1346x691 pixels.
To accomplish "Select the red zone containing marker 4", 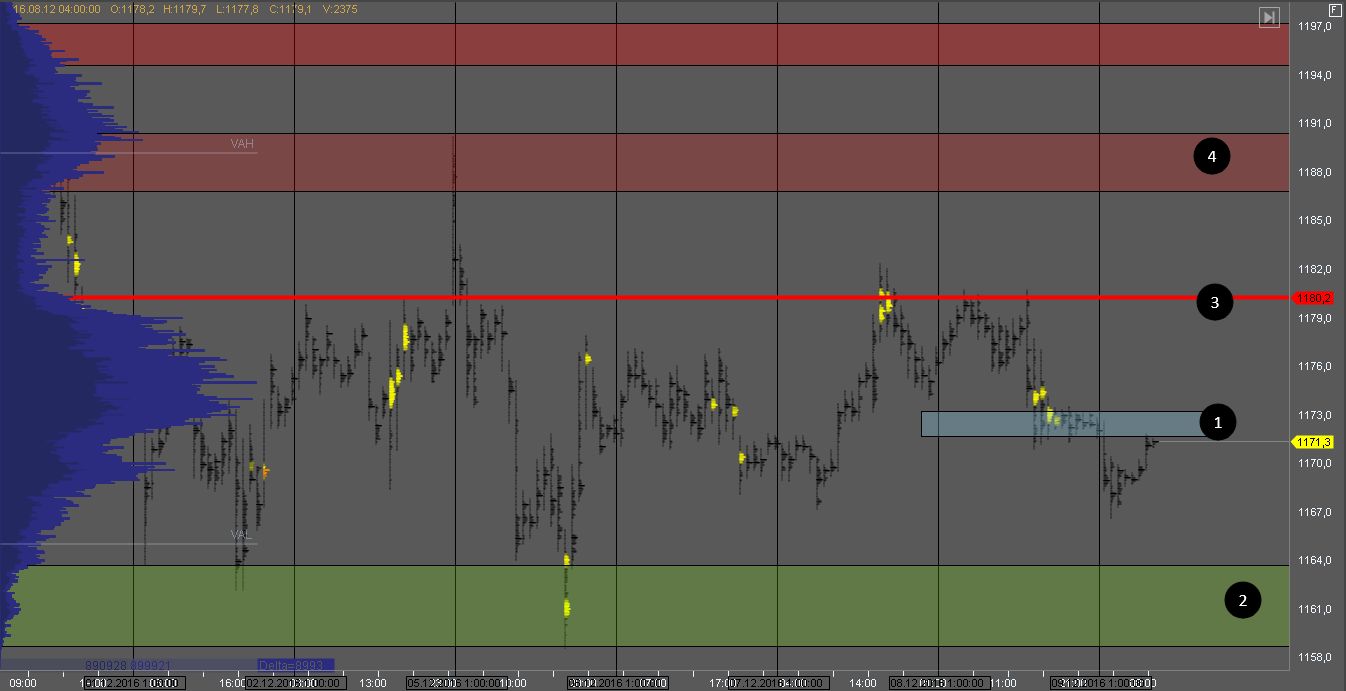I will point(640,162).
